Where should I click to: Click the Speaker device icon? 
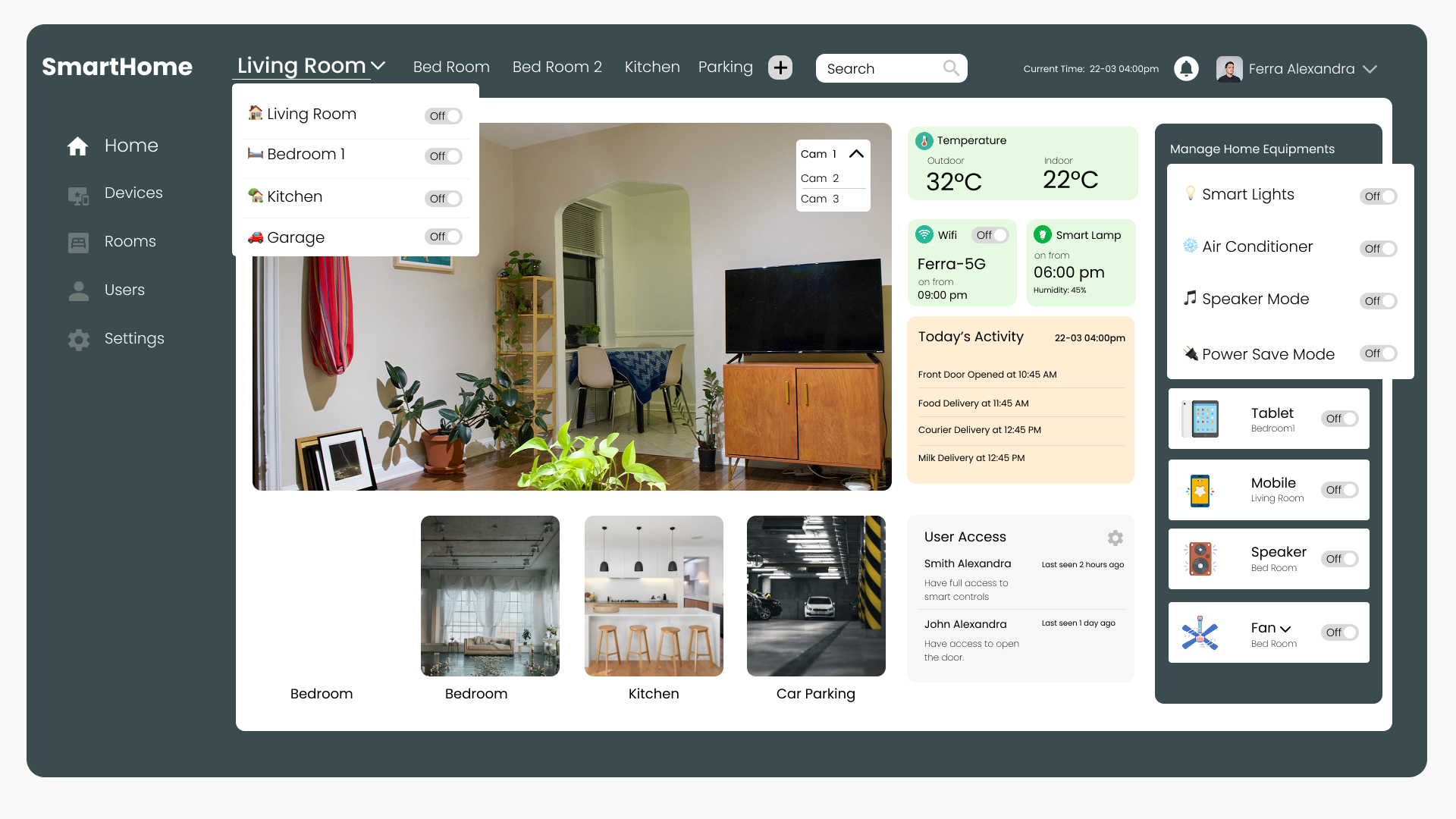(x=1200, y=559)
